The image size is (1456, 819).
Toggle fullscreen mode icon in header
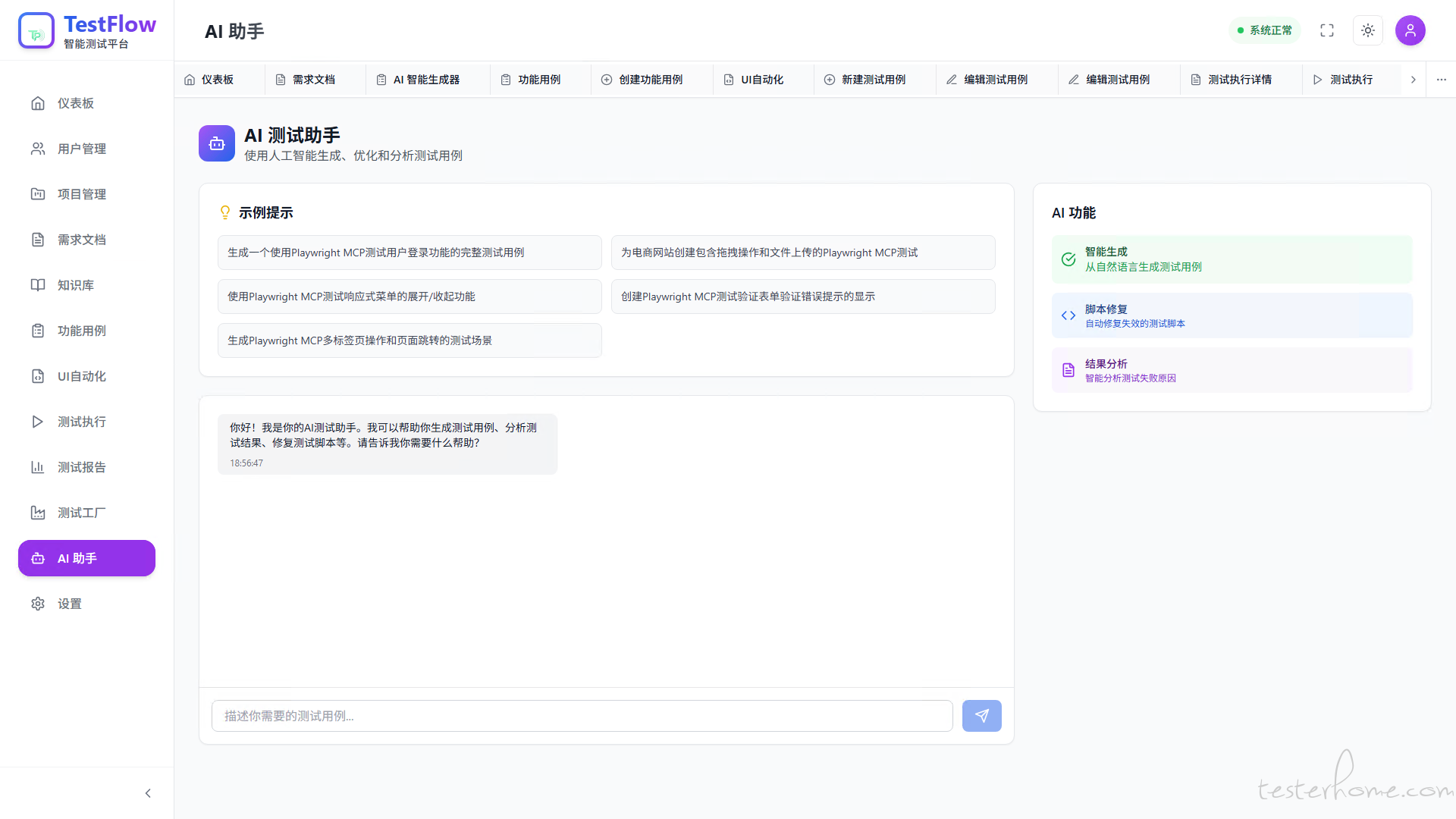(x=1327, y=30)
